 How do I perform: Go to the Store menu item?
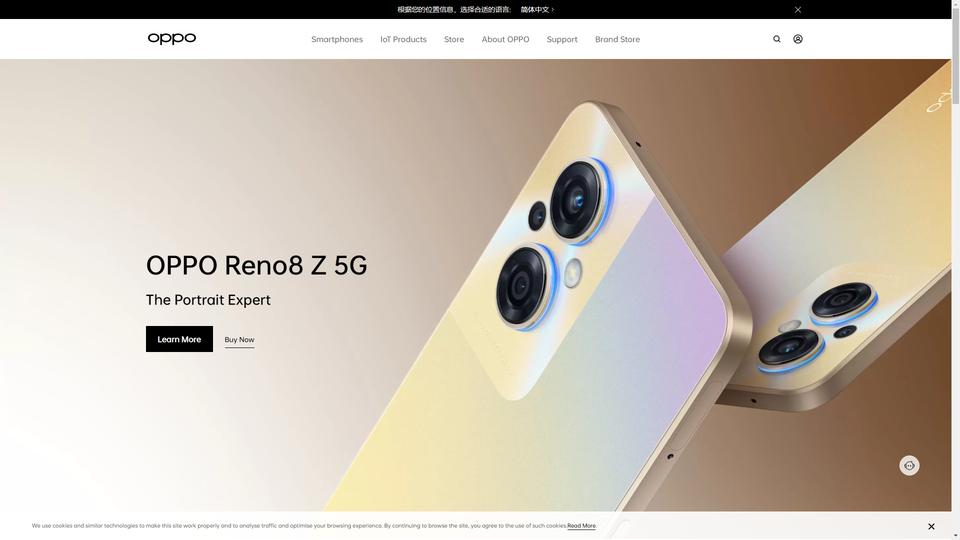[x=454, y=39]
